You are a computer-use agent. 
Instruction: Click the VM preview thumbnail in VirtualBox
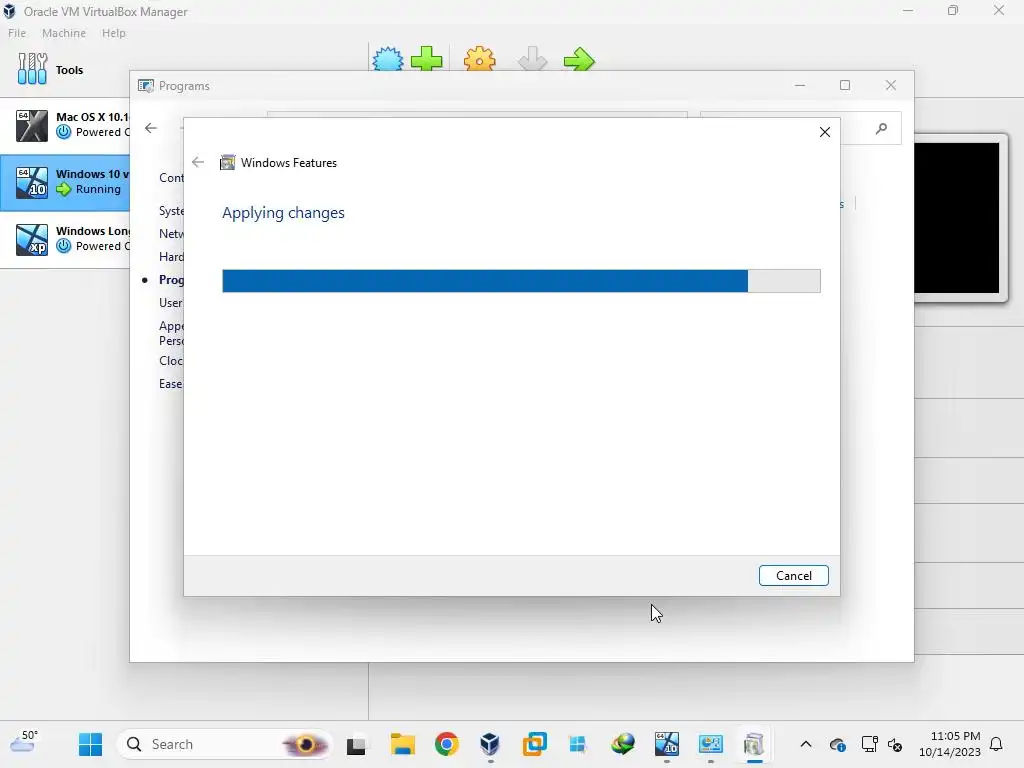957,217
